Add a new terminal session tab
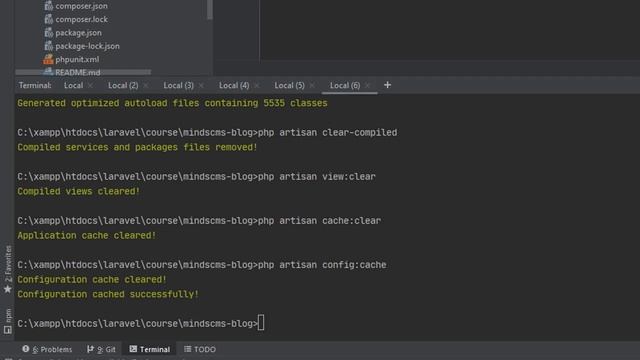640x360 pixels. coord(387,85)
